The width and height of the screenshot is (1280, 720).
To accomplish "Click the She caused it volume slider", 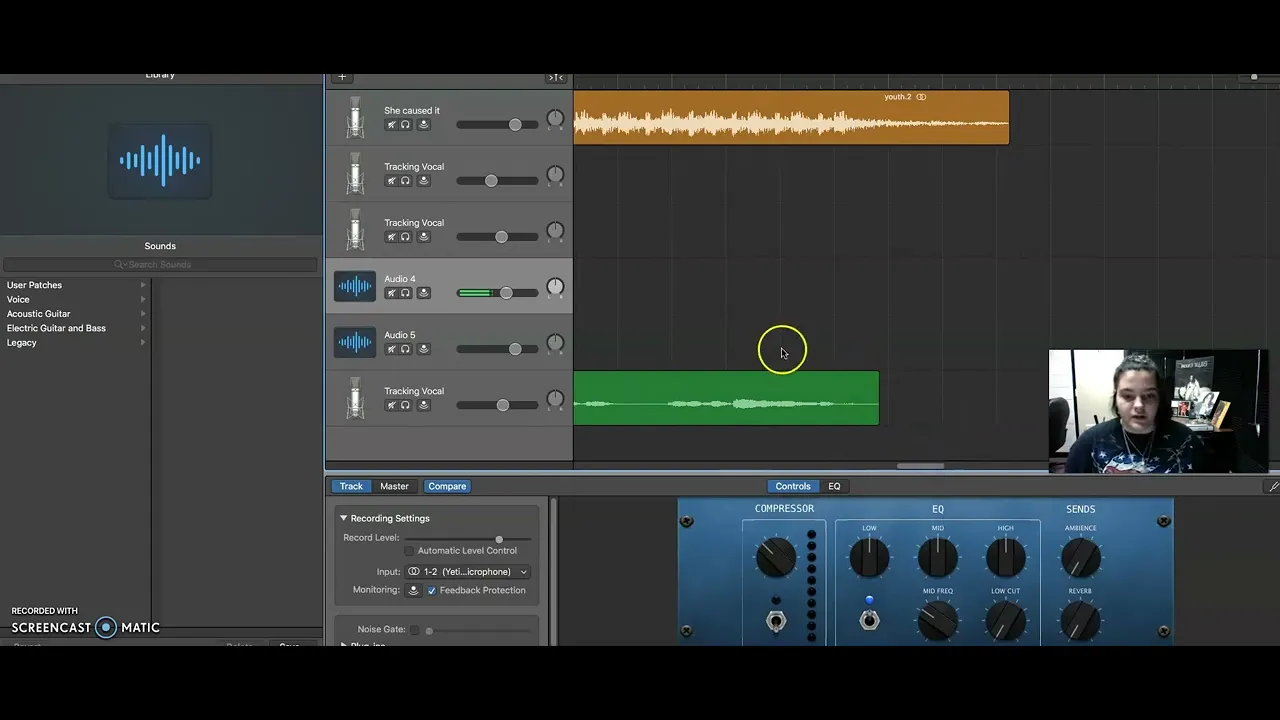I will coord(497,125).
